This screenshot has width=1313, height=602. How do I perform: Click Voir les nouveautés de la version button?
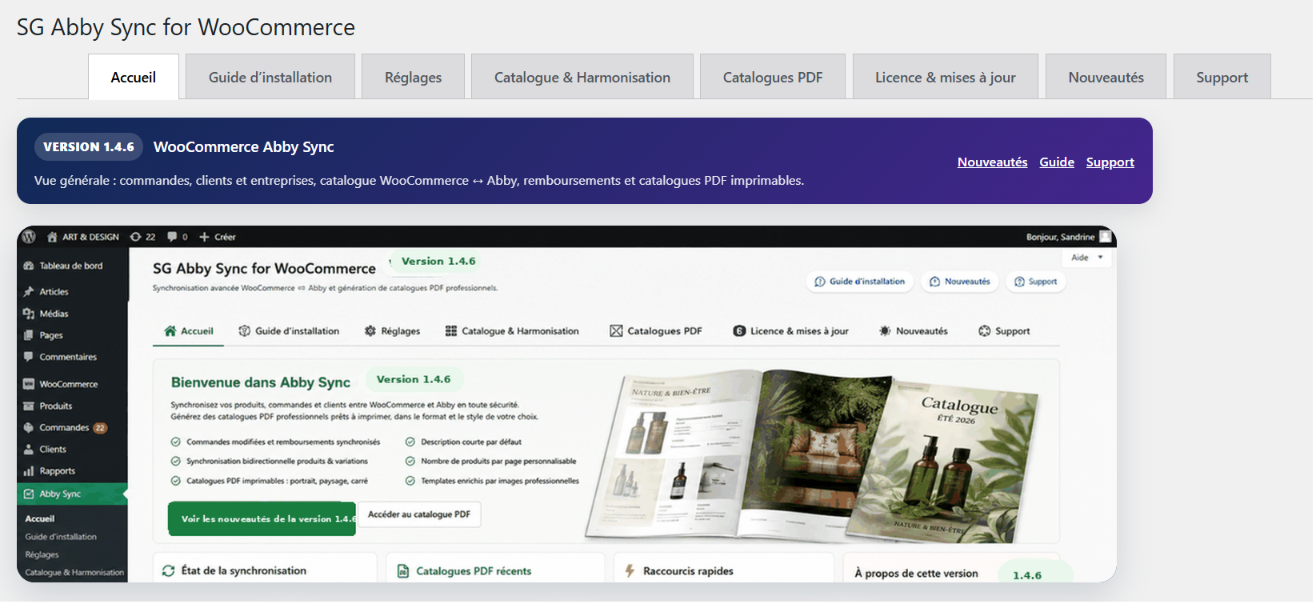pyautogui.click(x=262, y=518)
